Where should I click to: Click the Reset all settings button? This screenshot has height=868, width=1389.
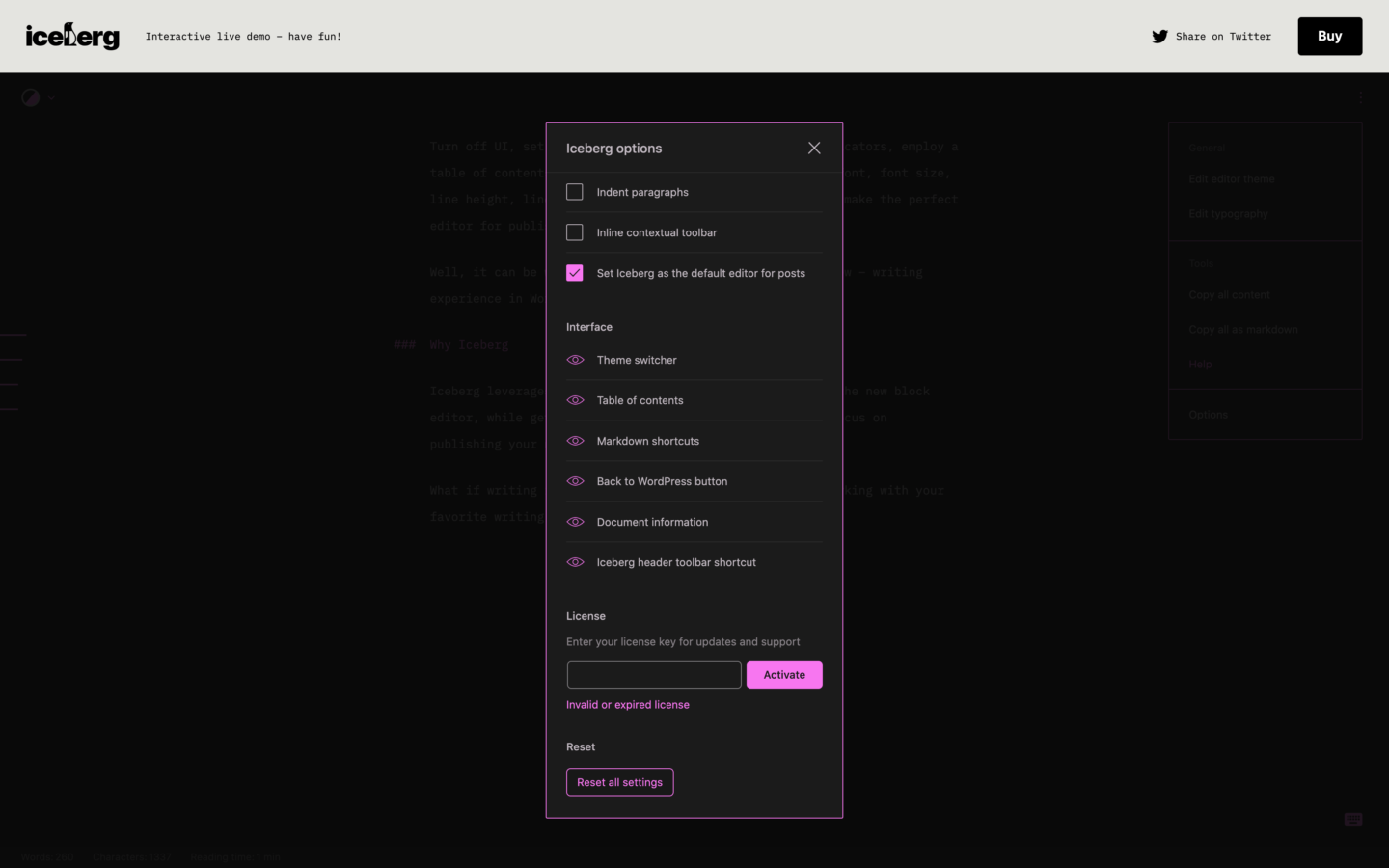click(619, 782)
